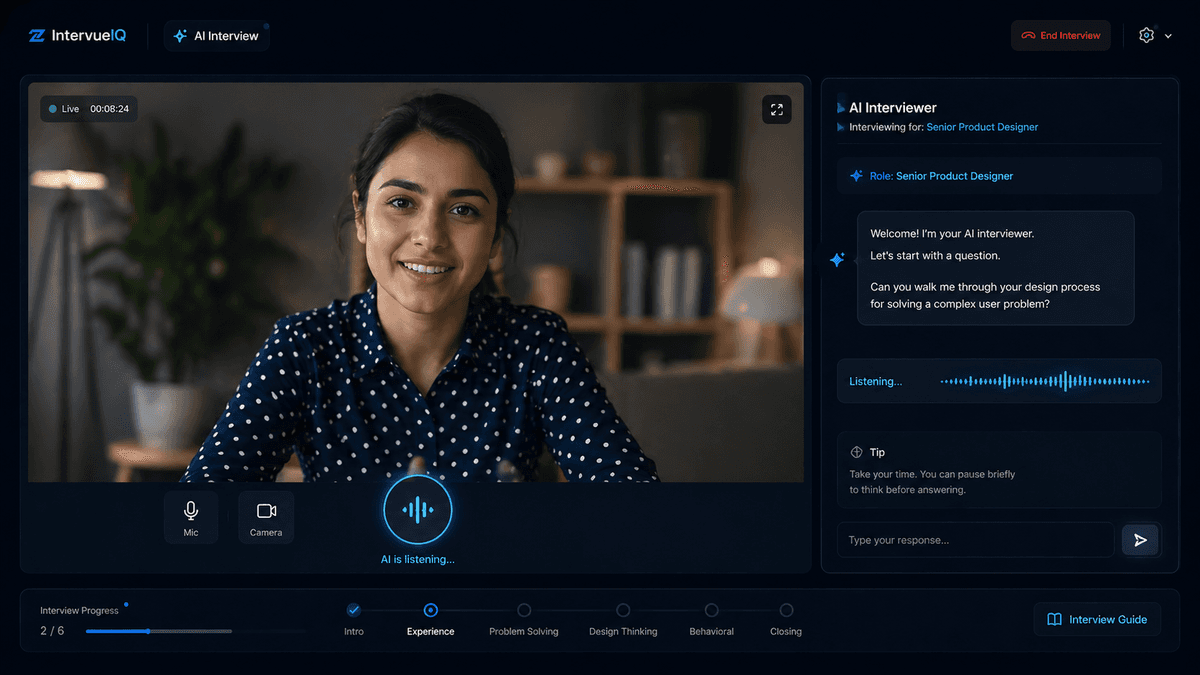Select the Intro progress step
Screen dimensions: 1200x675
pos(353,609)
